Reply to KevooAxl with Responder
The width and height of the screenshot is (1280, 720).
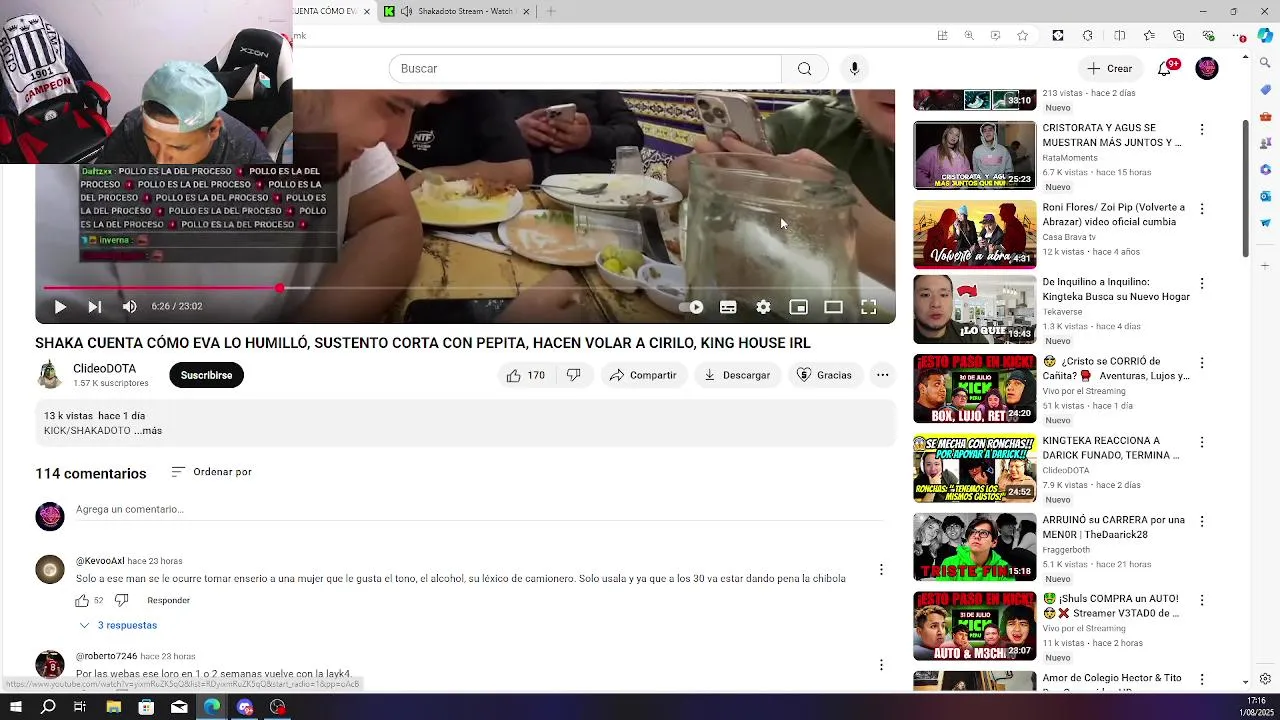(168, 600)
